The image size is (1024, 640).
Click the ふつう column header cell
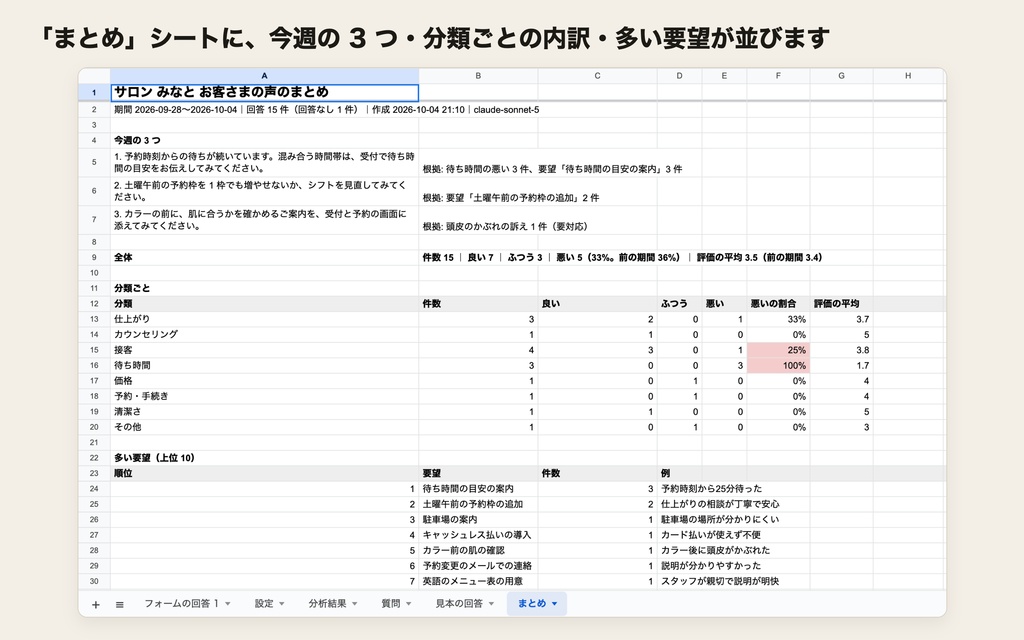click(x=679, y=304)
